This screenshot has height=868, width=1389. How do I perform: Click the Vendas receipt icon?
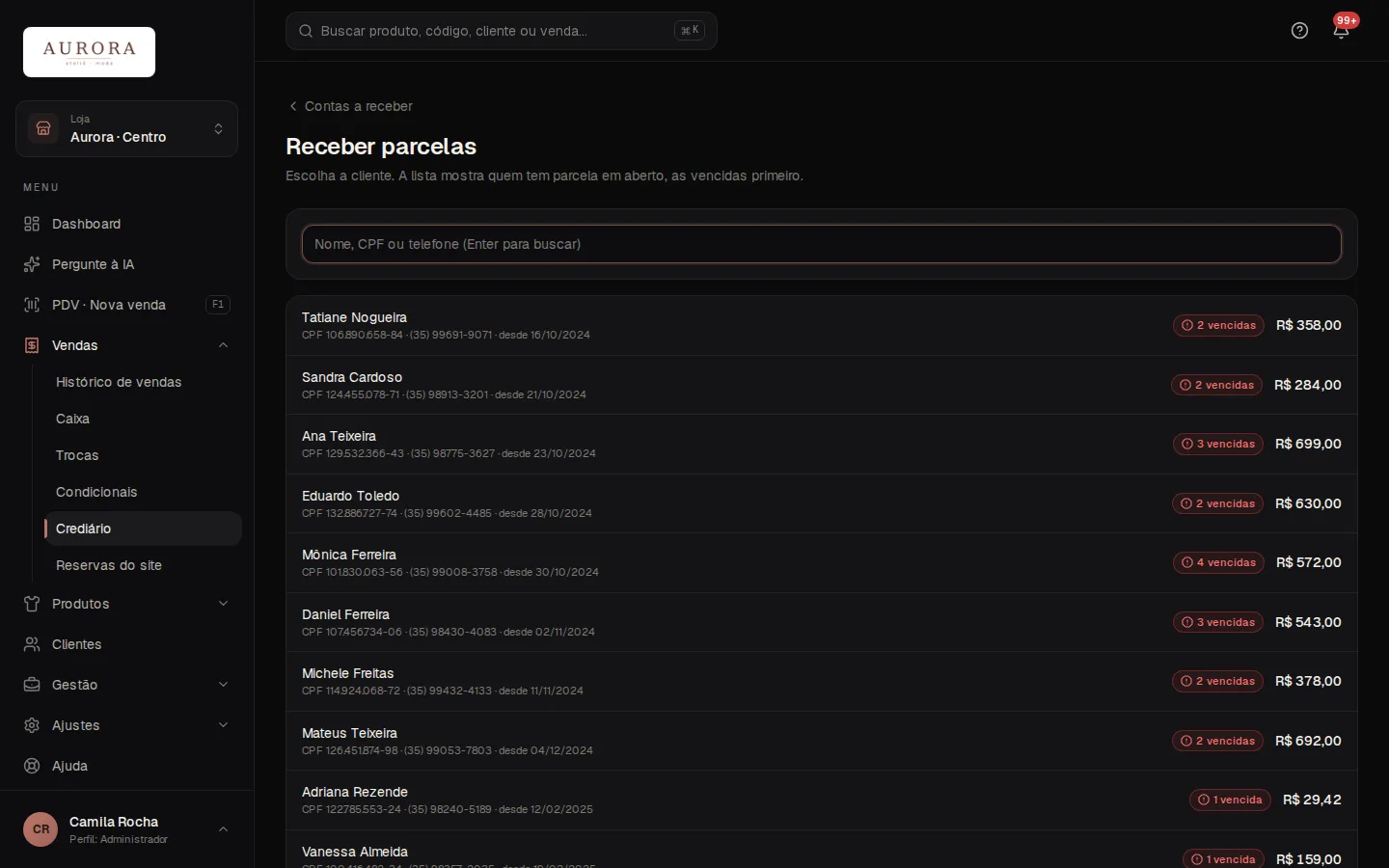(x=32, y=345)
